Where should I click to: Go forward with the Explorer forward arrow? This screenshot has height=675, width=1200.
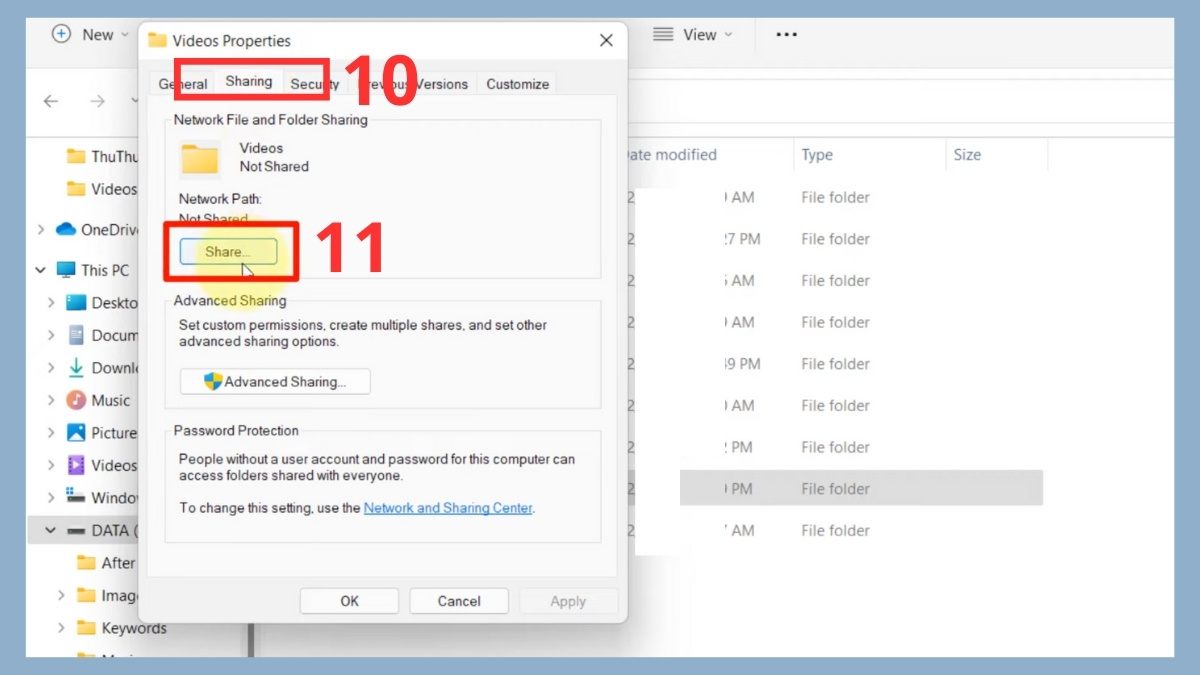coord(97,101)
